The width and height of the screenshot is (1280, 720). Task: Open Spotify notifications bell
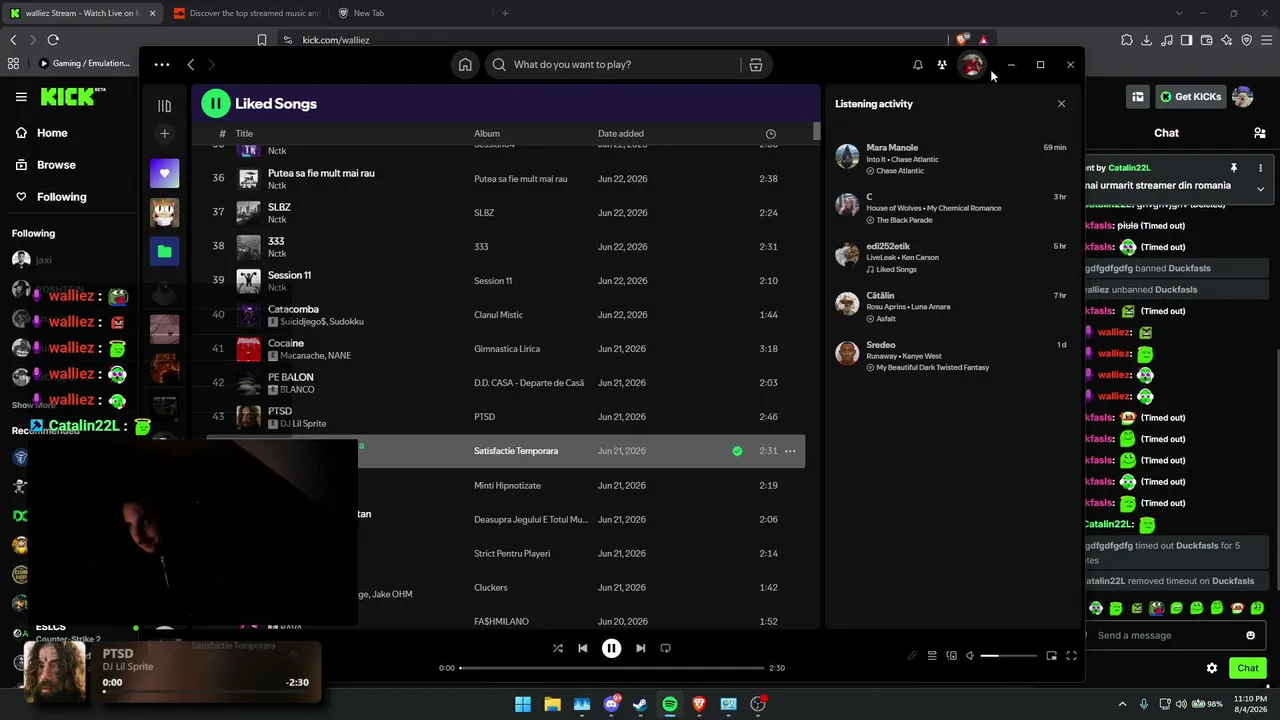[918, 65]
